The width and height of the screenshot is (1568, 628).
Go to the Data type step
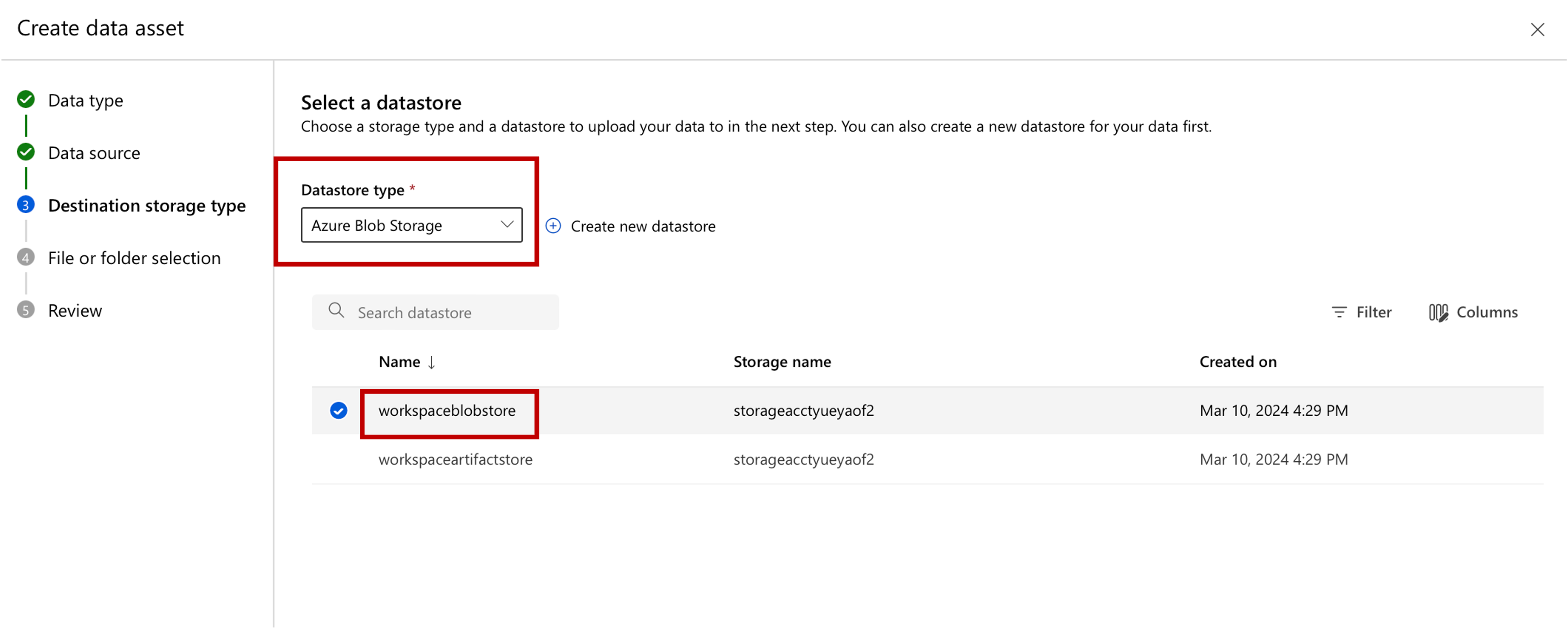click(85, 100)
